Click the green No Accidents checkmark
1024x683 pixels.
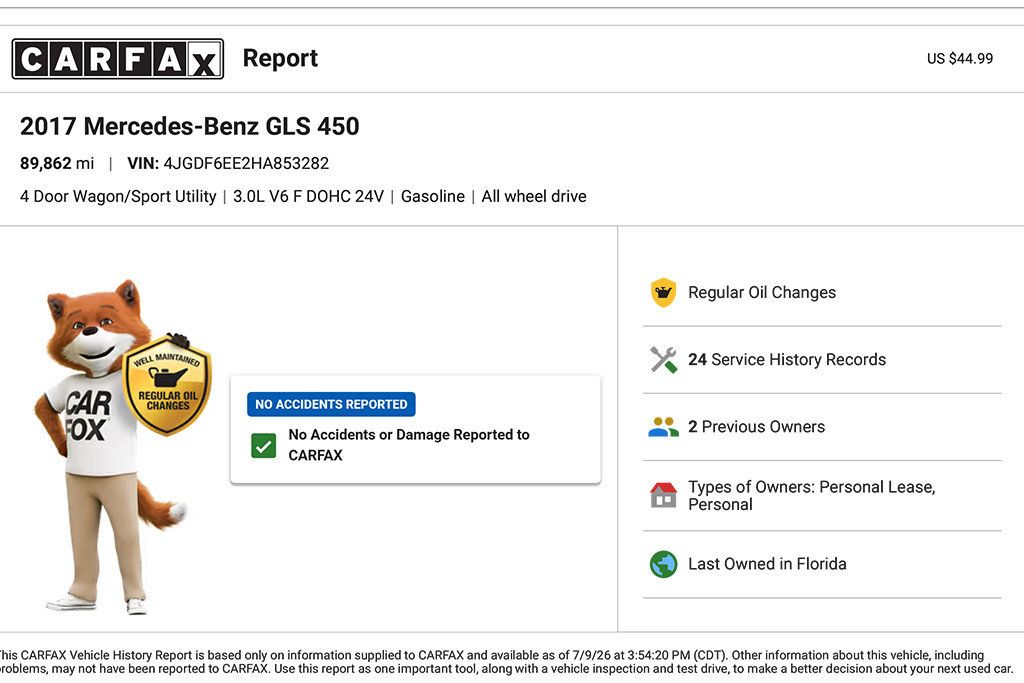263,446
